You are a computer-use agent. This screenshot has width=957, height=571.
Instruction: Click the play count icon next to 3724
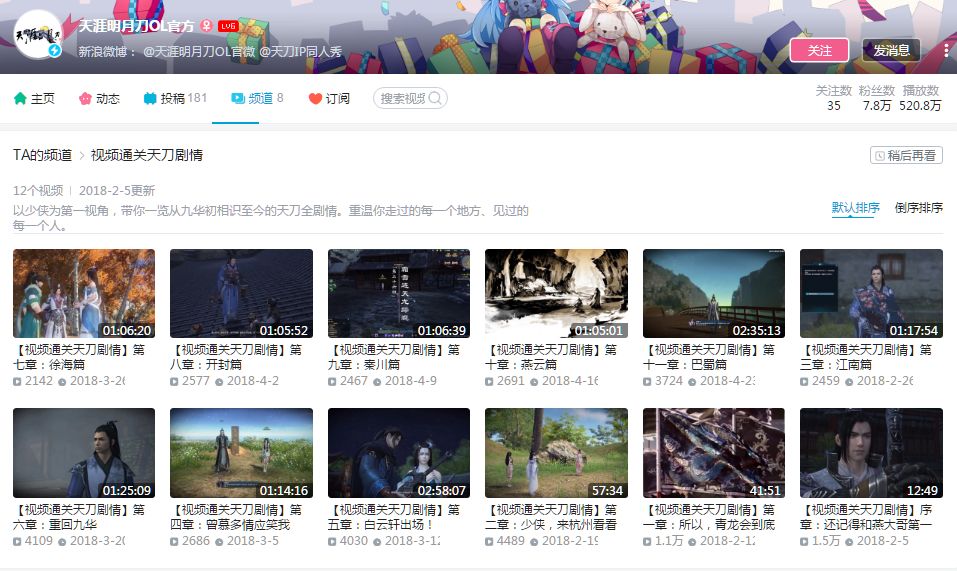tap(647, 382)
